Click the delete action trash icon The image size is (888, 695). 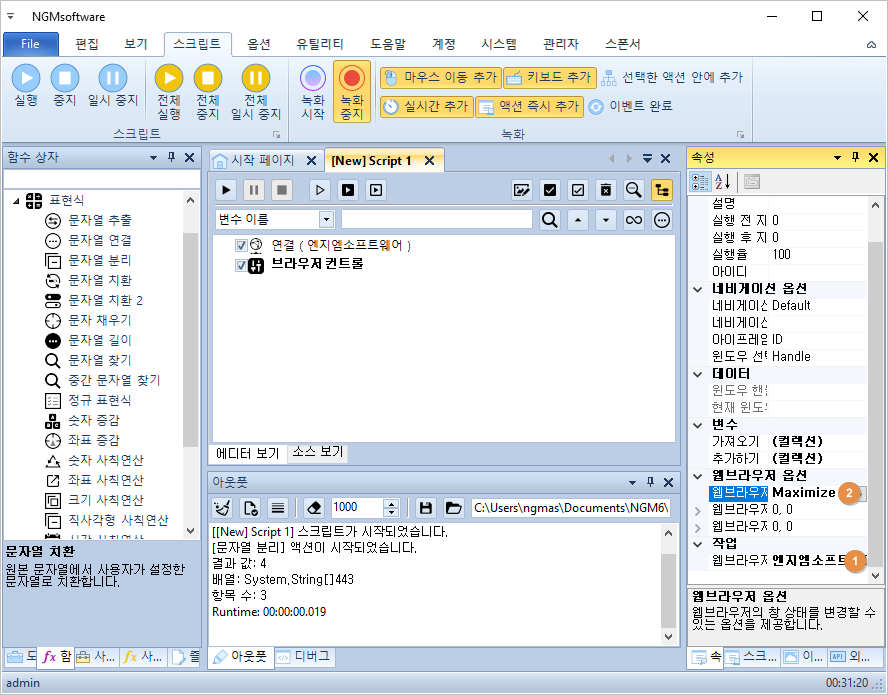coord(605,190)
